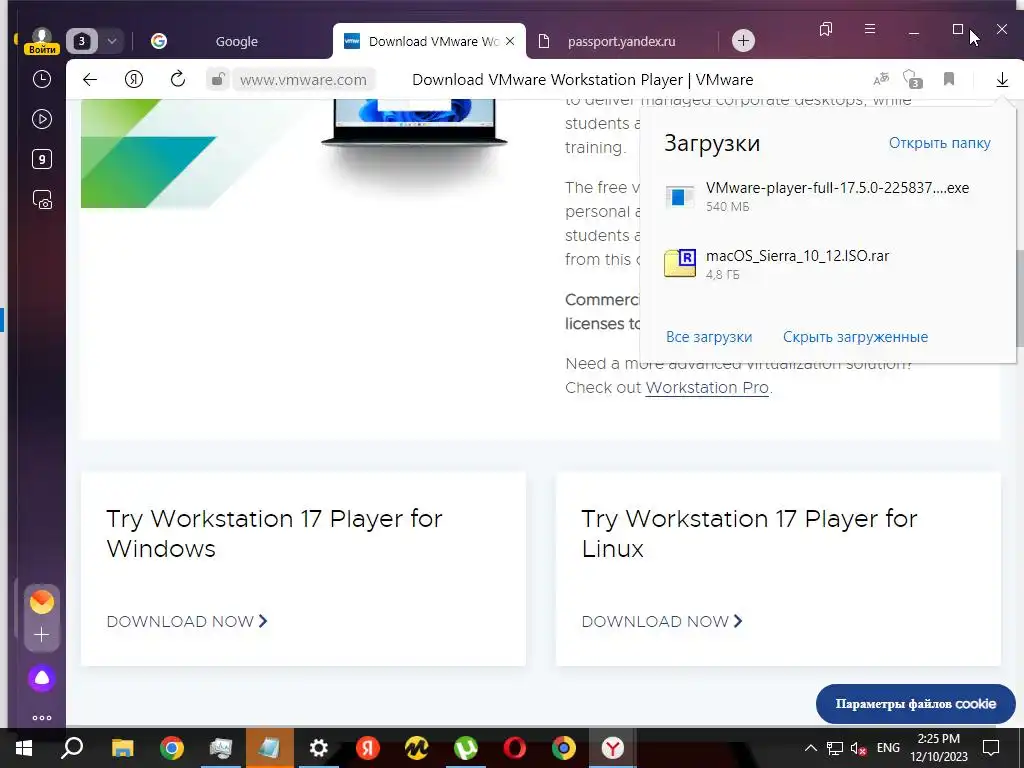
Task: Click the Войти profile avatar
Action: coord(42,40)
